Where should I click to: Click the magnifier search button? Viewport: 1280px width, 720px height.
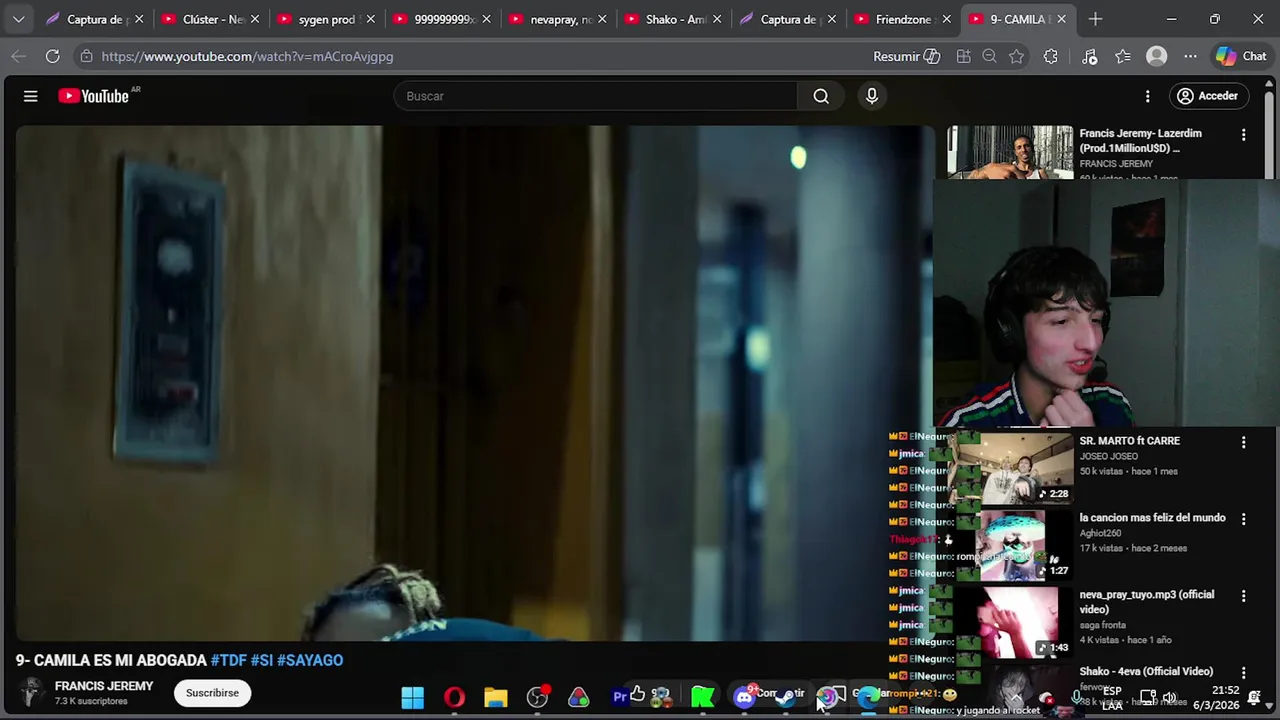tap(821, 96)
